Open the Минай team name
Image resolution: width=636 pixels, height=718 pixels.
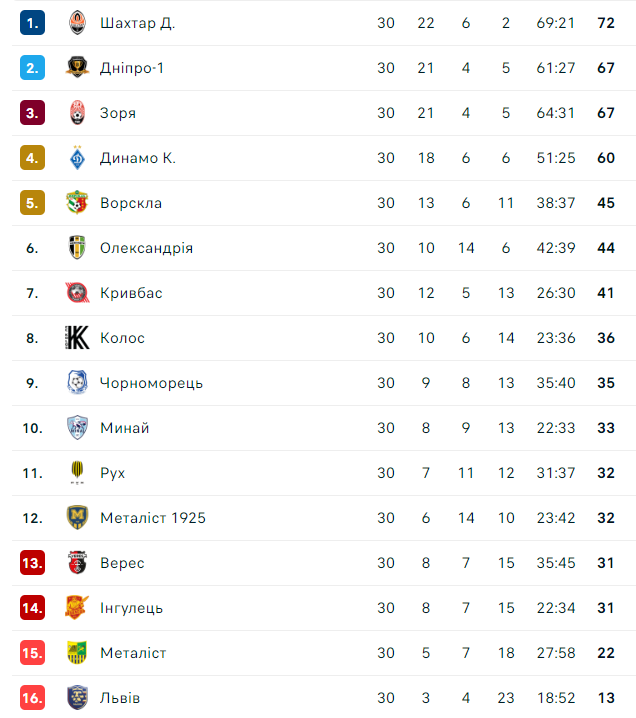coord(125,428)
